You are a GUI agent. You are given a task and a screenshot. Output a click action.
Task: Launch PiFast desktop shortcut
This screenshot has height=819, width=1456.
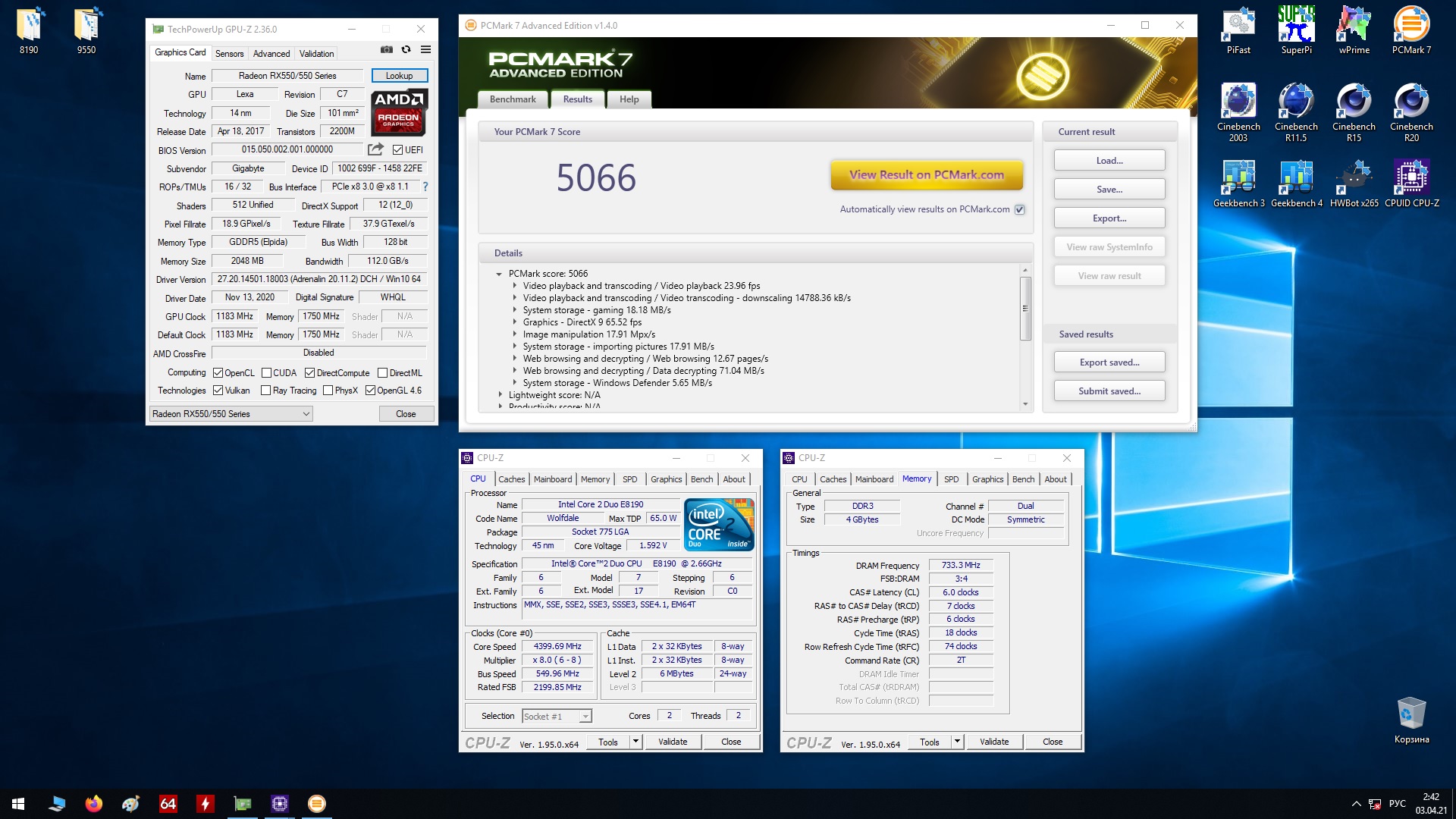1238,30
